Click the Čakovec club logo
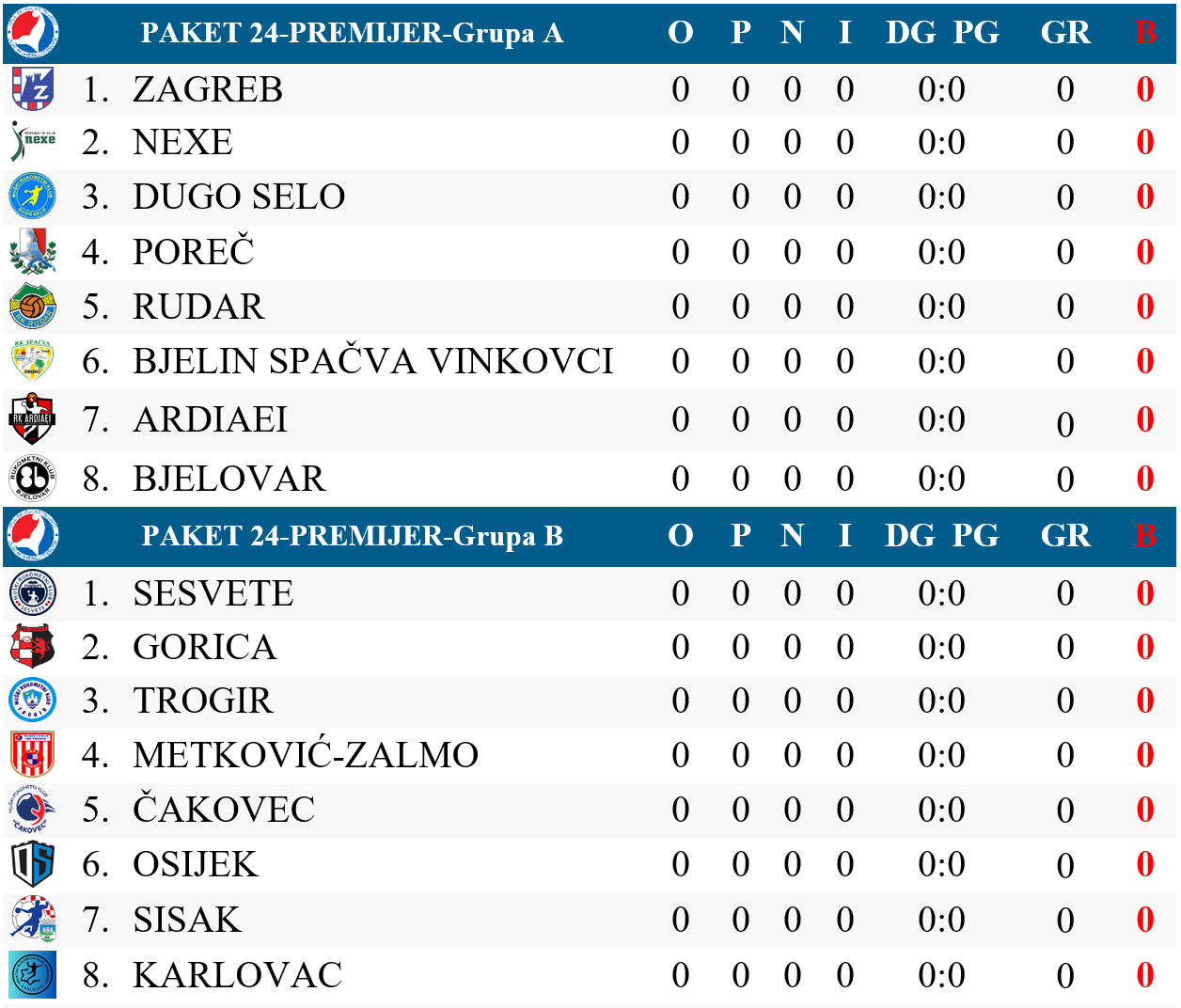Viewport: 1181px width, 1008px height. click(x=33, y=810)
